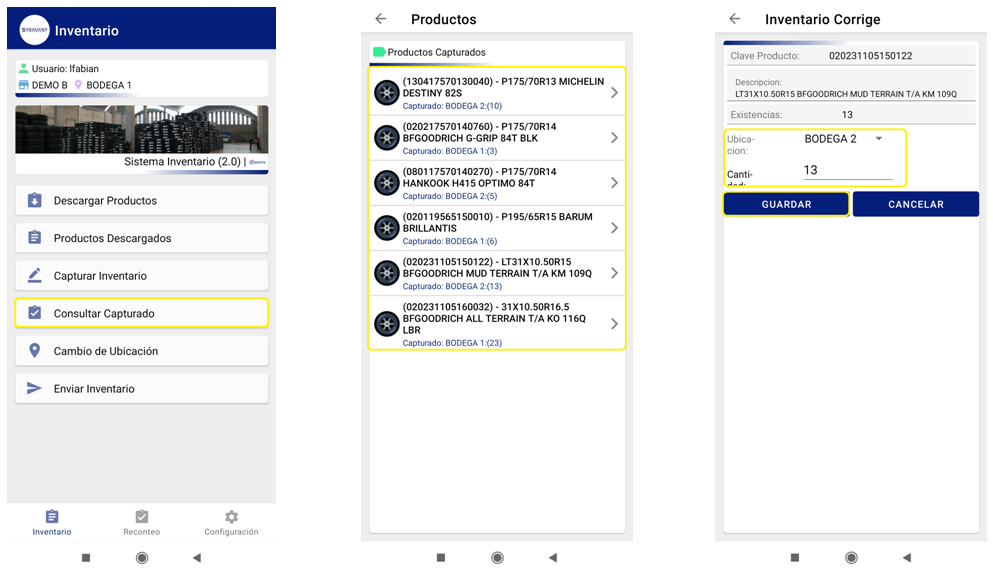
Task: Open the Consultar Capturado menu option
Action: (x=142, y=313)
